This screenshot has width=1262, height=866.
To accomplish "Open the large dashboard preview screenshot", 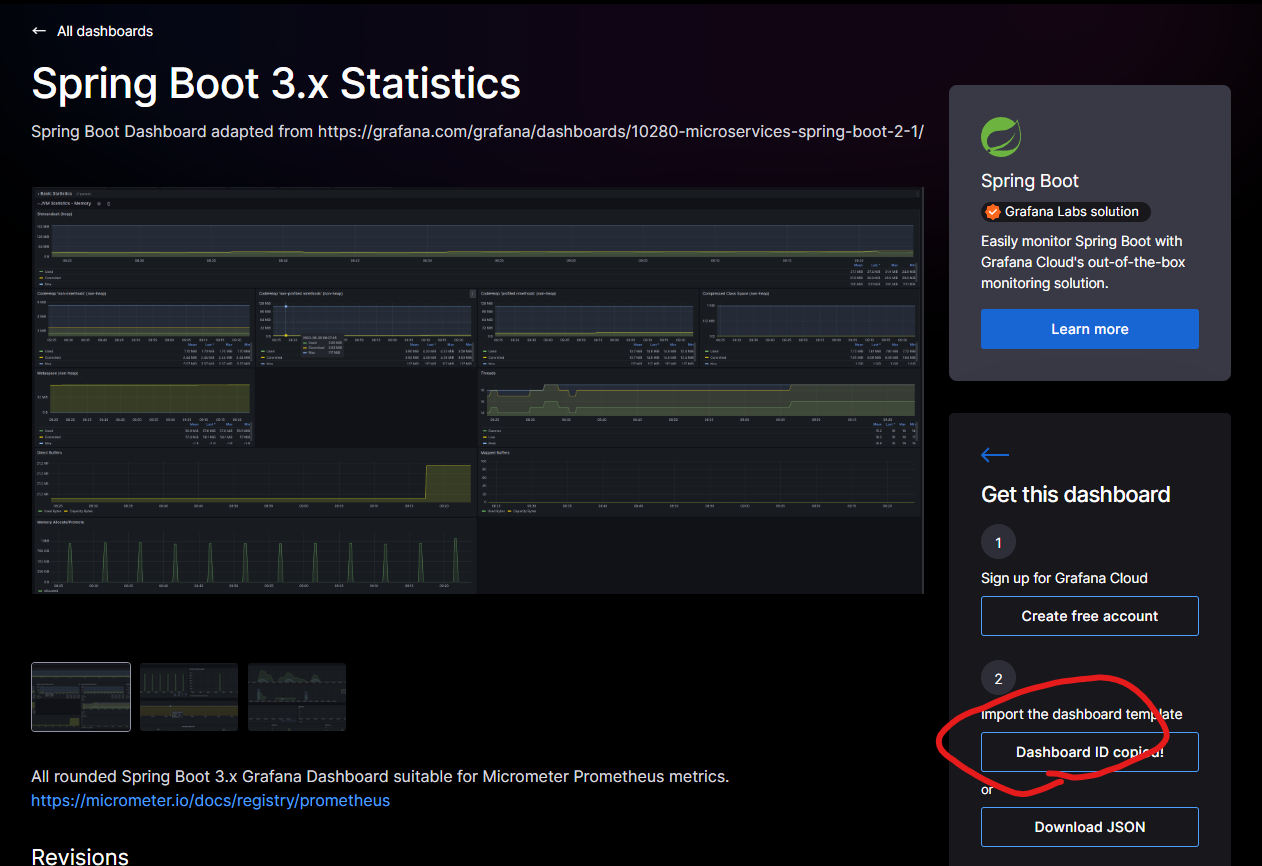I will click(x=477, y=390).
